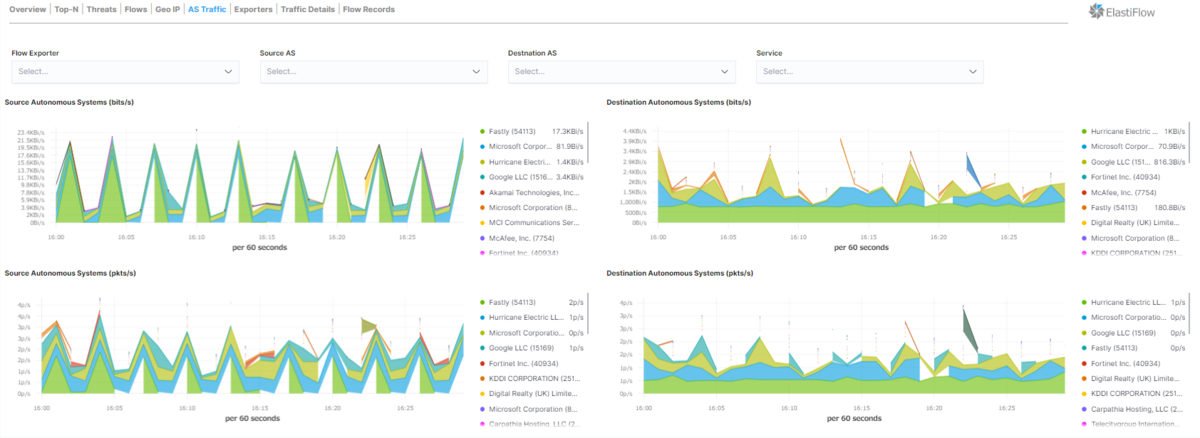1200x438 pixels.
Task: Click Fastly teal dot in Destination pkts/s legend
Action: click(1084, 348)
